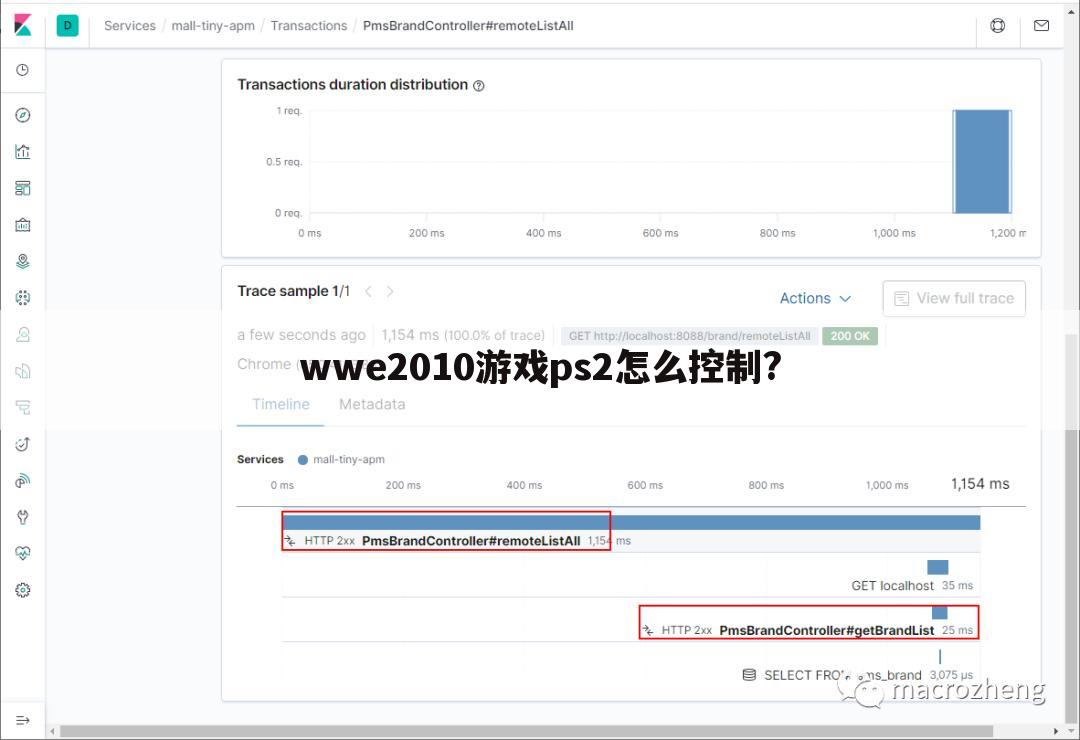Click the 200 OK status badge

[850, 336]
